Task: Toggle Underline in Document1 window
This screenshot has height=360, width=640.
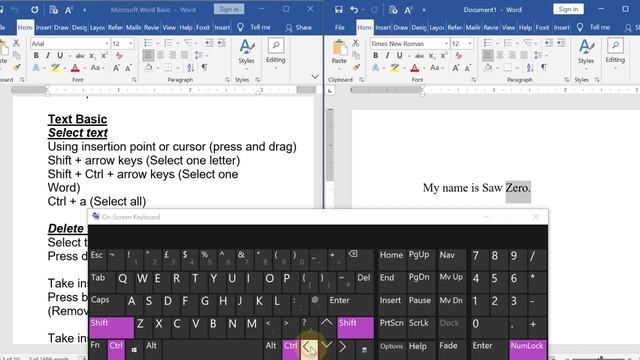Action: pyautogui.click(x=399, y=56)
